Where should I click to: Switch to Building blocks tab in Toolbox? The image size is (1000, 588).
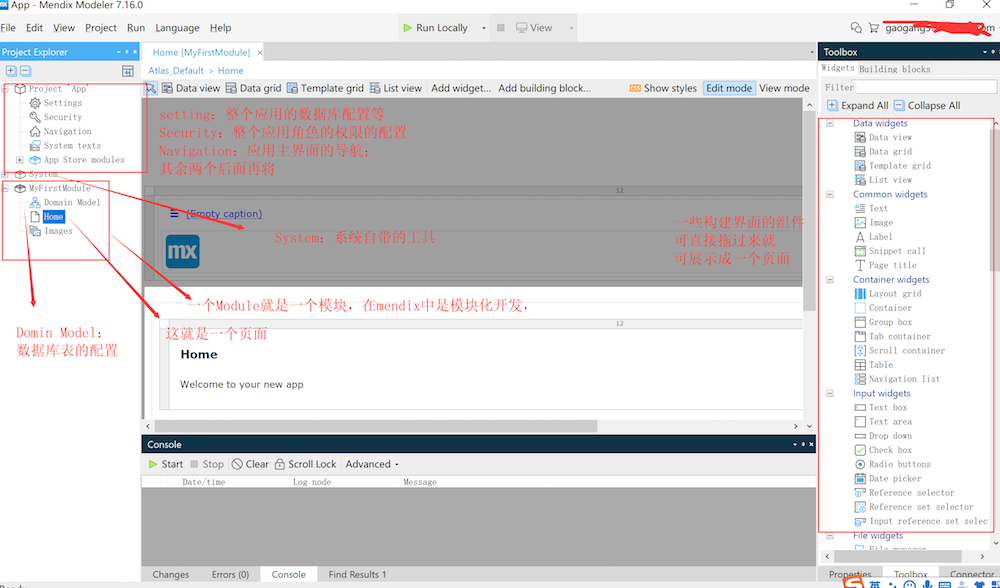(894, 69)
